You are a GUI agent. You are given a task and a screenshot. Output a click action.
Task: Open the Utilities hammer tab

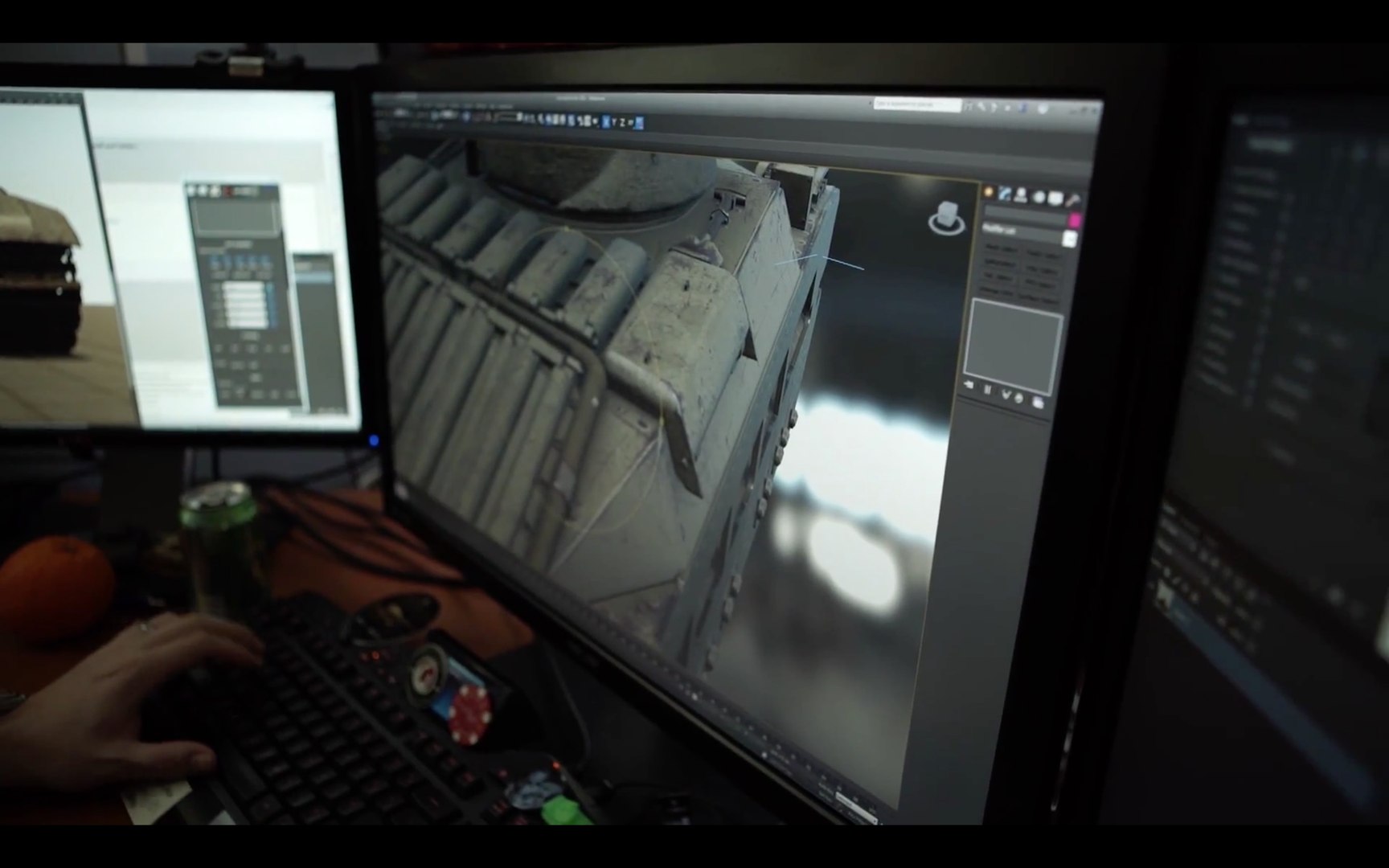pyautogui.click(x=1073, y=200)
